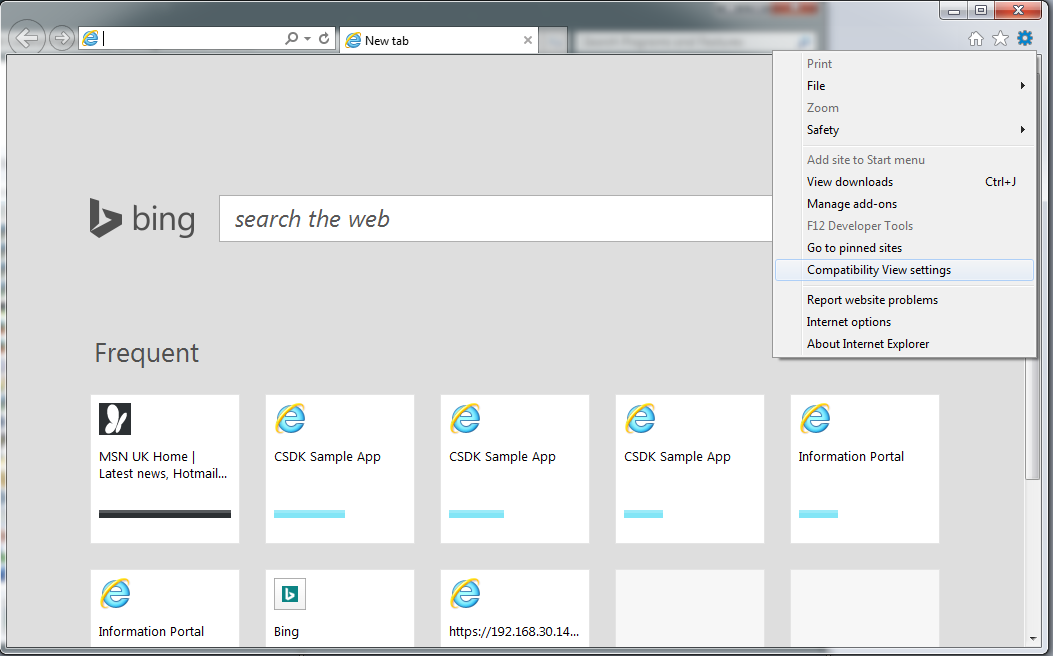
Task: Focus the address bar text field
Action: [x=191, y=38]
